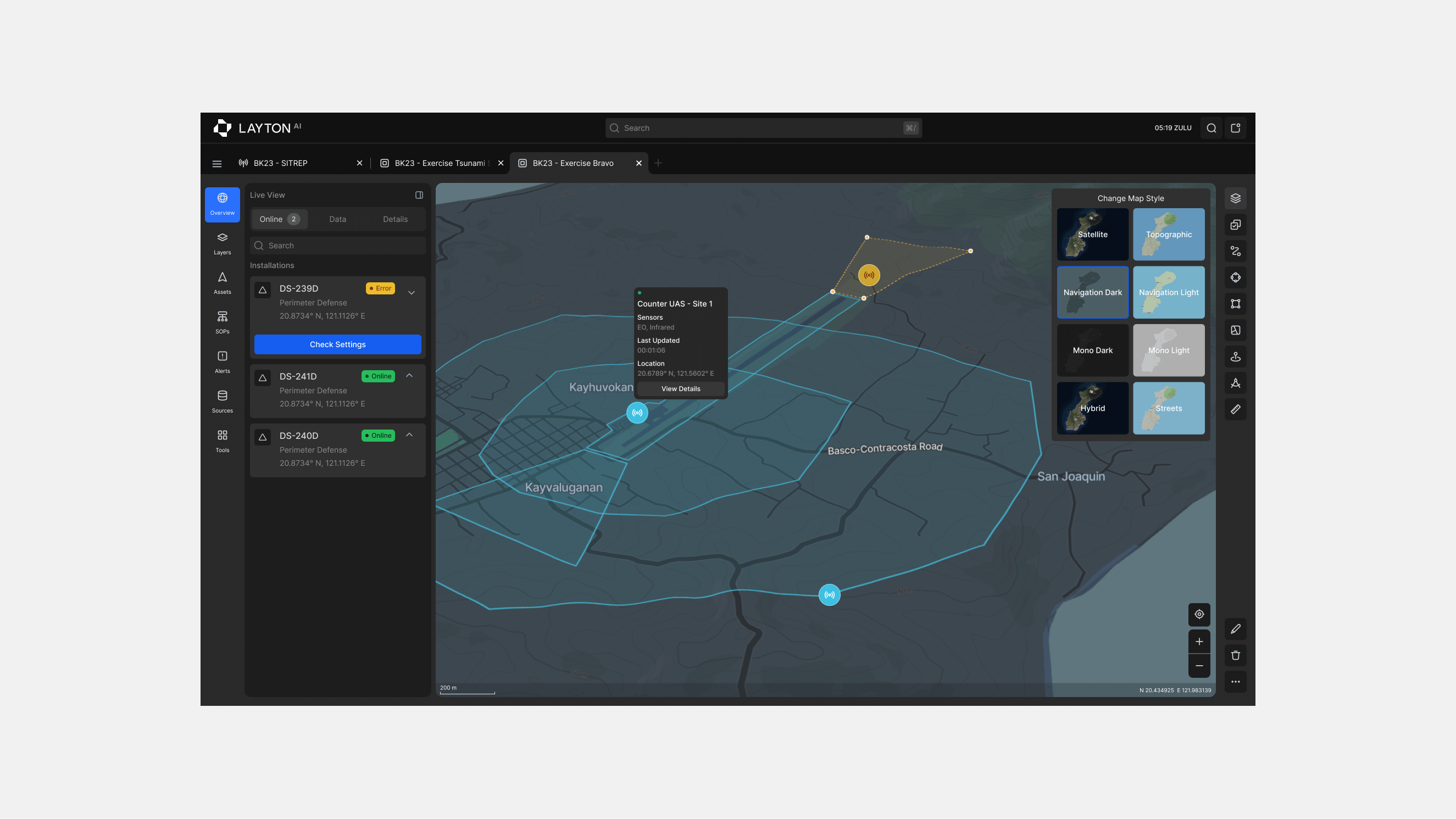Click the blue sensor marker near Kayhuvokan
Screen dimensions: 1456x819
[x=637, y=413]
